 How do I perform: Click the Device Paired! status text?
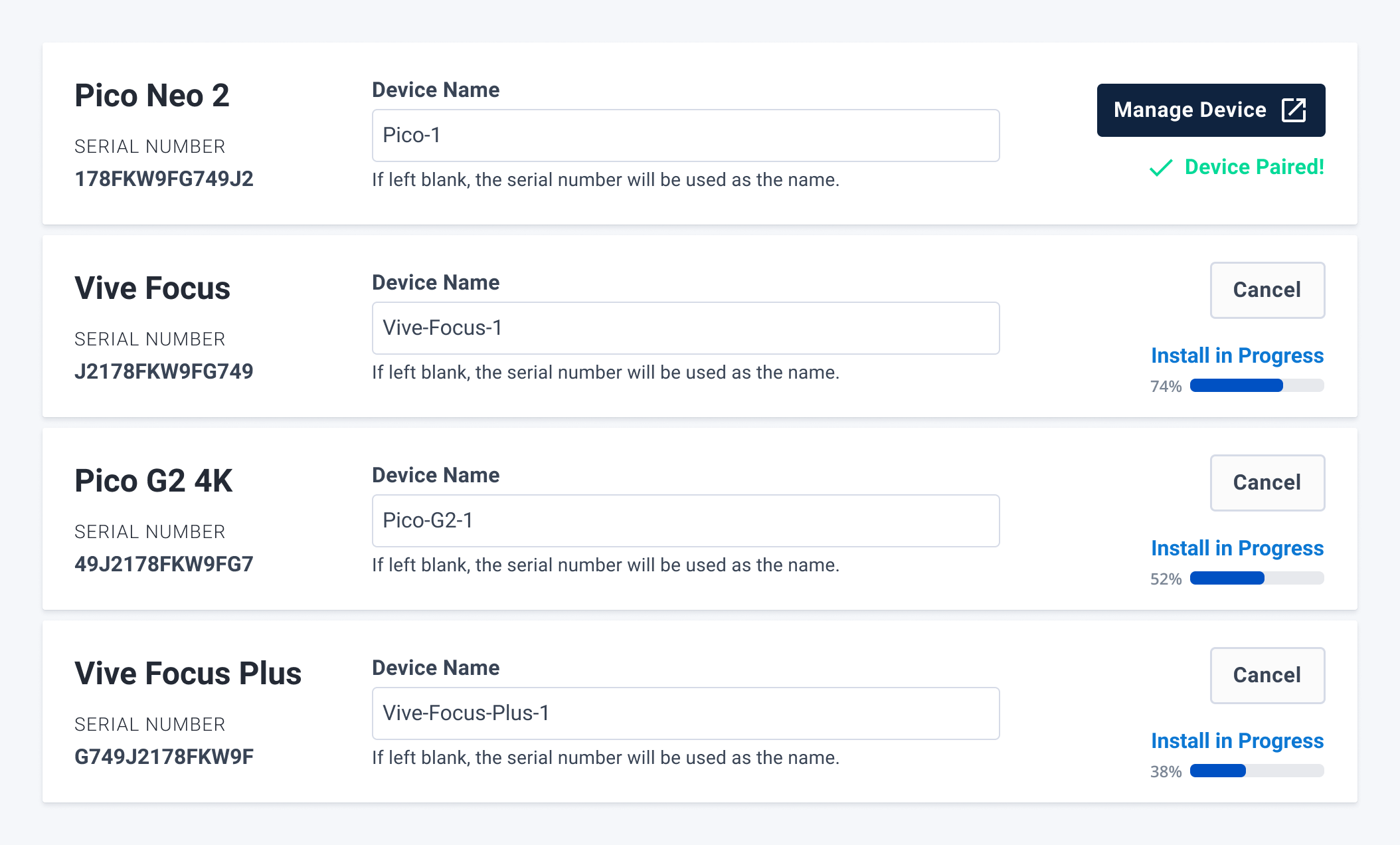1254,167
